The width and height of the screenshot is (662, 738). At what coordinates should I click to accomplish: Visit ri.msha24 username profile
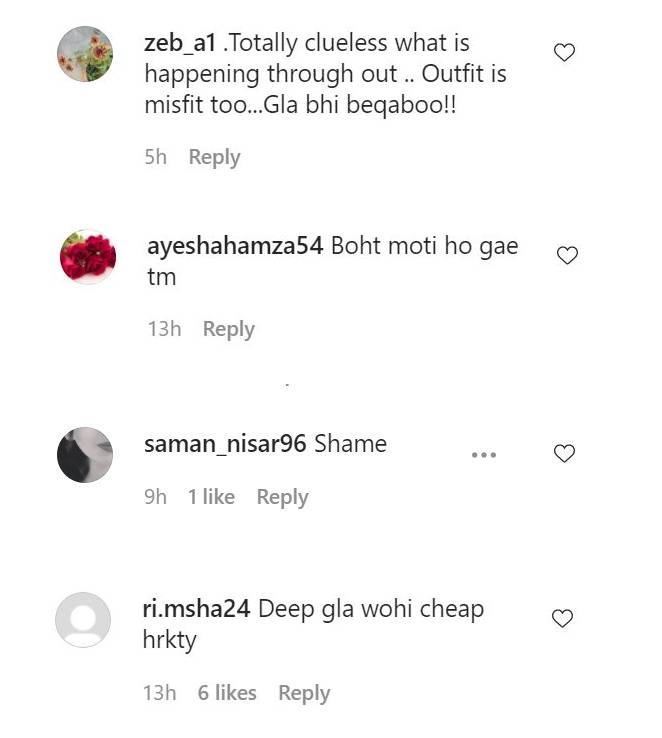(x=196, y=610)
